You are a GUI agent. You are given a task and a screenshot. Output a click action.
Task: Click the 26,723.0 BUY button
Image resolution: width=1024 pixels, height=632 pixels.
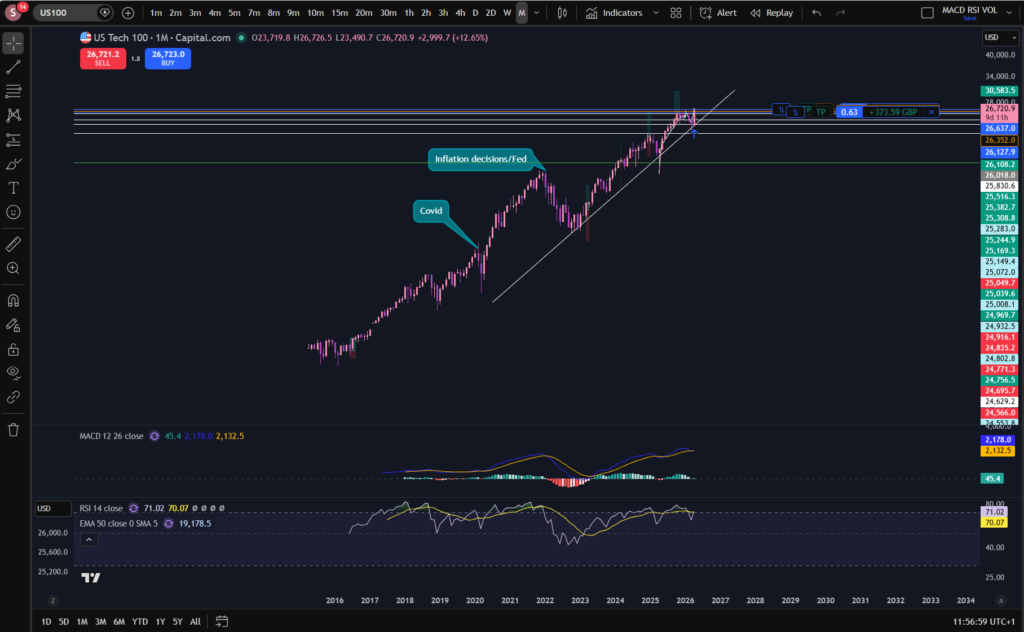pos(168,58)
